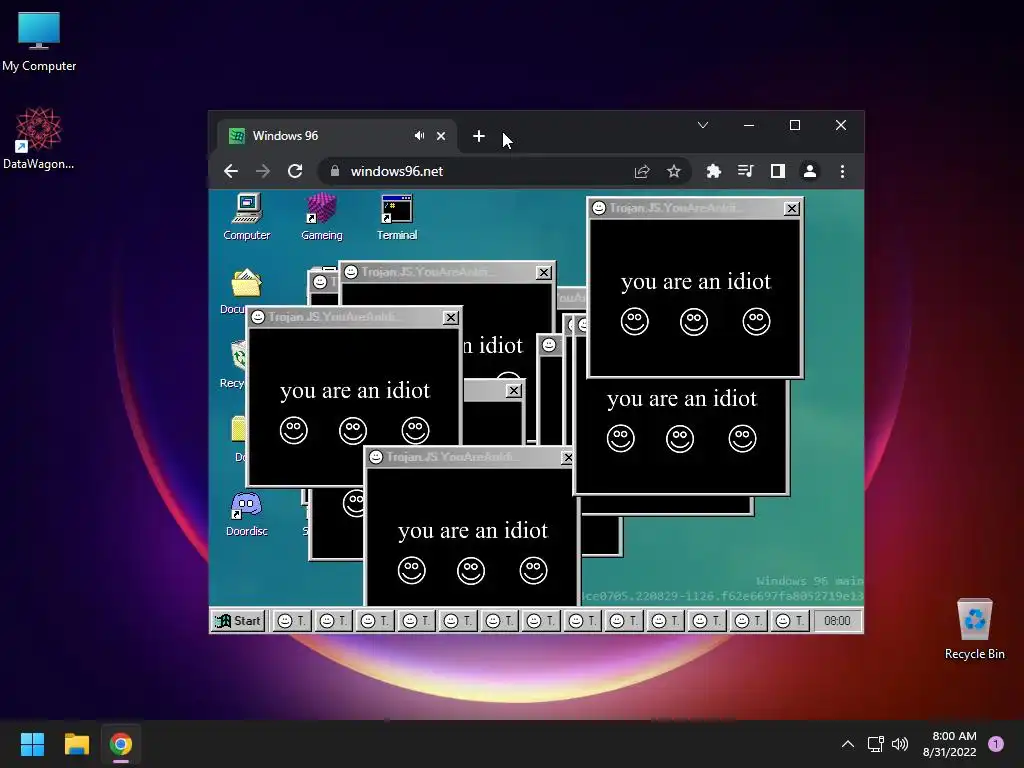Viewport: 1024px width, 768px height.
Task: Click the smiley in bottom-center trojan title bar
Action: pos(376,457)
